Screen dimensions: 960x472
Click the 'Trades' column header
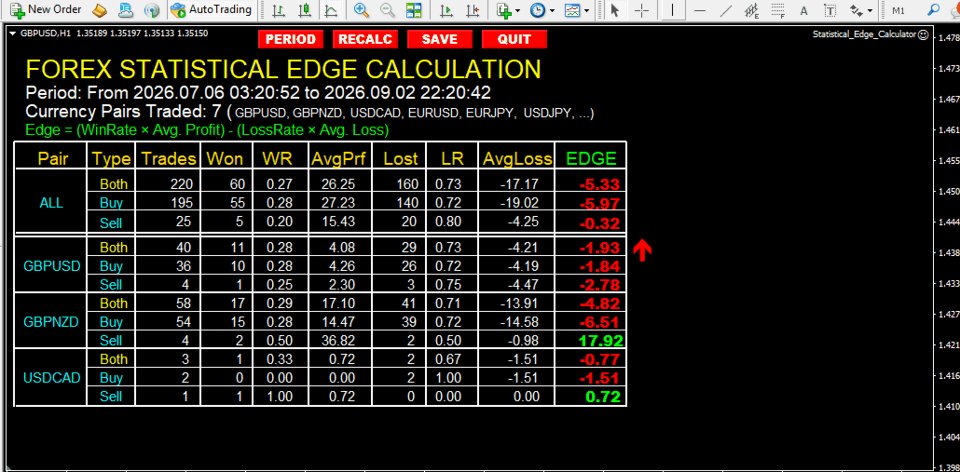(x=168, y=159)
